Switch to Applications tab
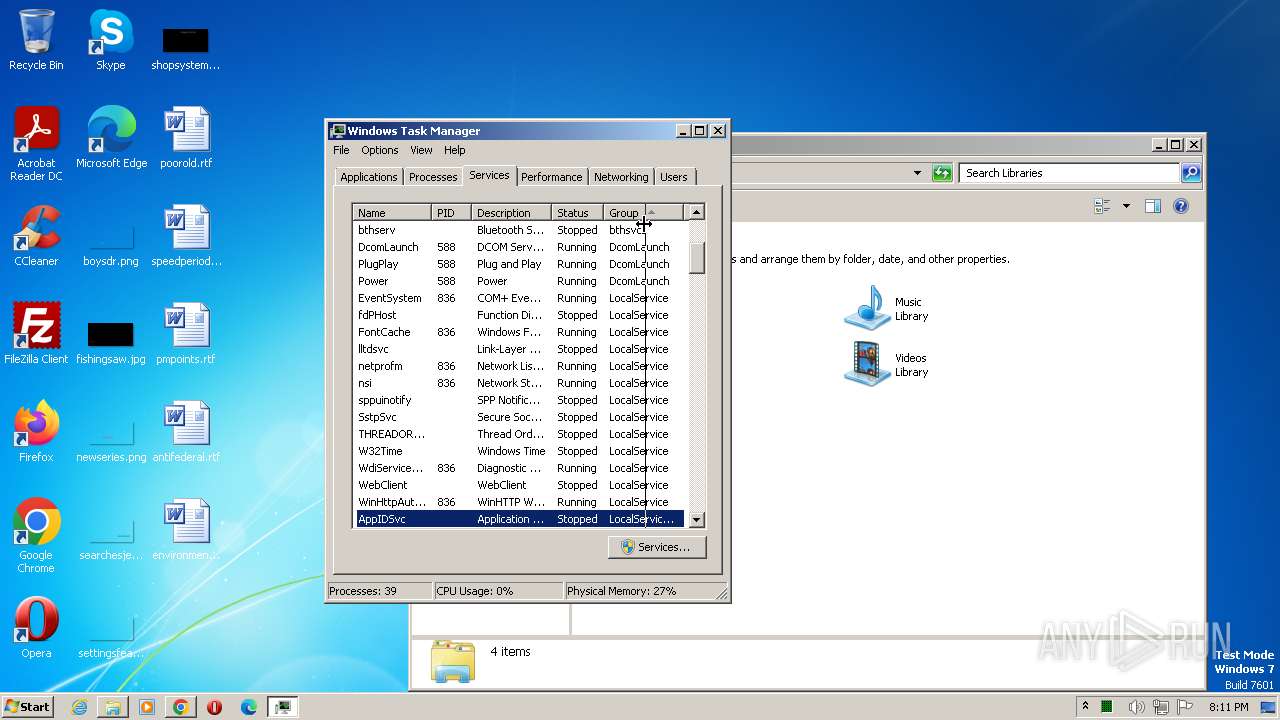Viewport: 1280px width, 720px height. pos(369,177)
